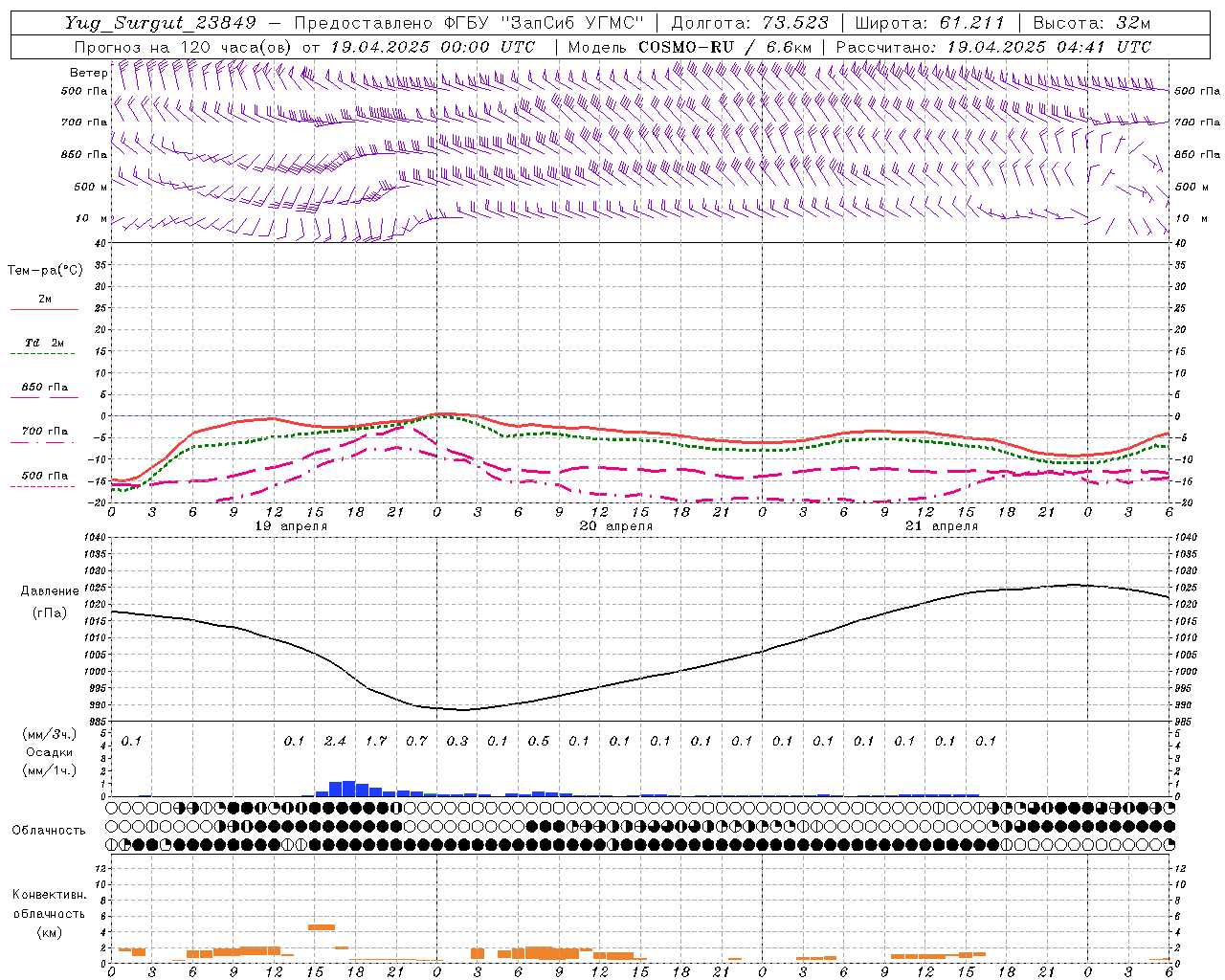Screen dimensions: 1225x980
Task: Click the date label 20 апреля
Action: [616, 526]
